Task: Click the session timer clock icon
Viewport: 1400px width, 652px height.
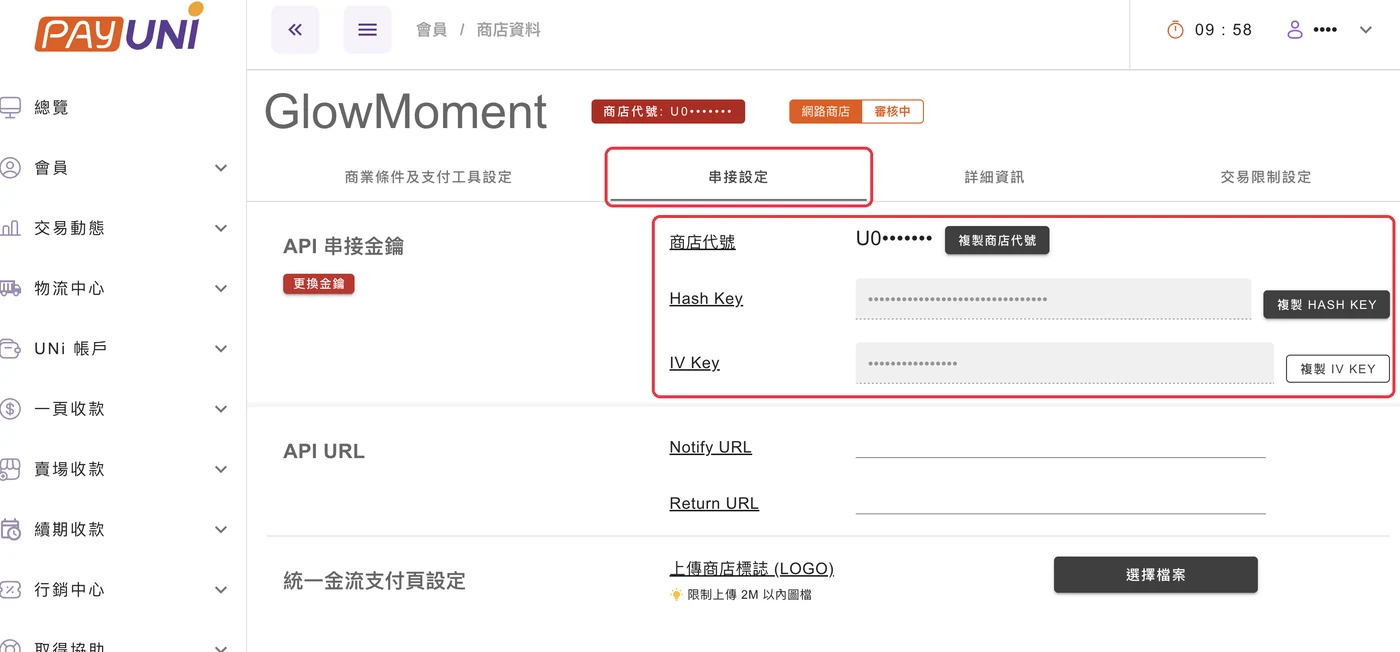Action: 1175,30
